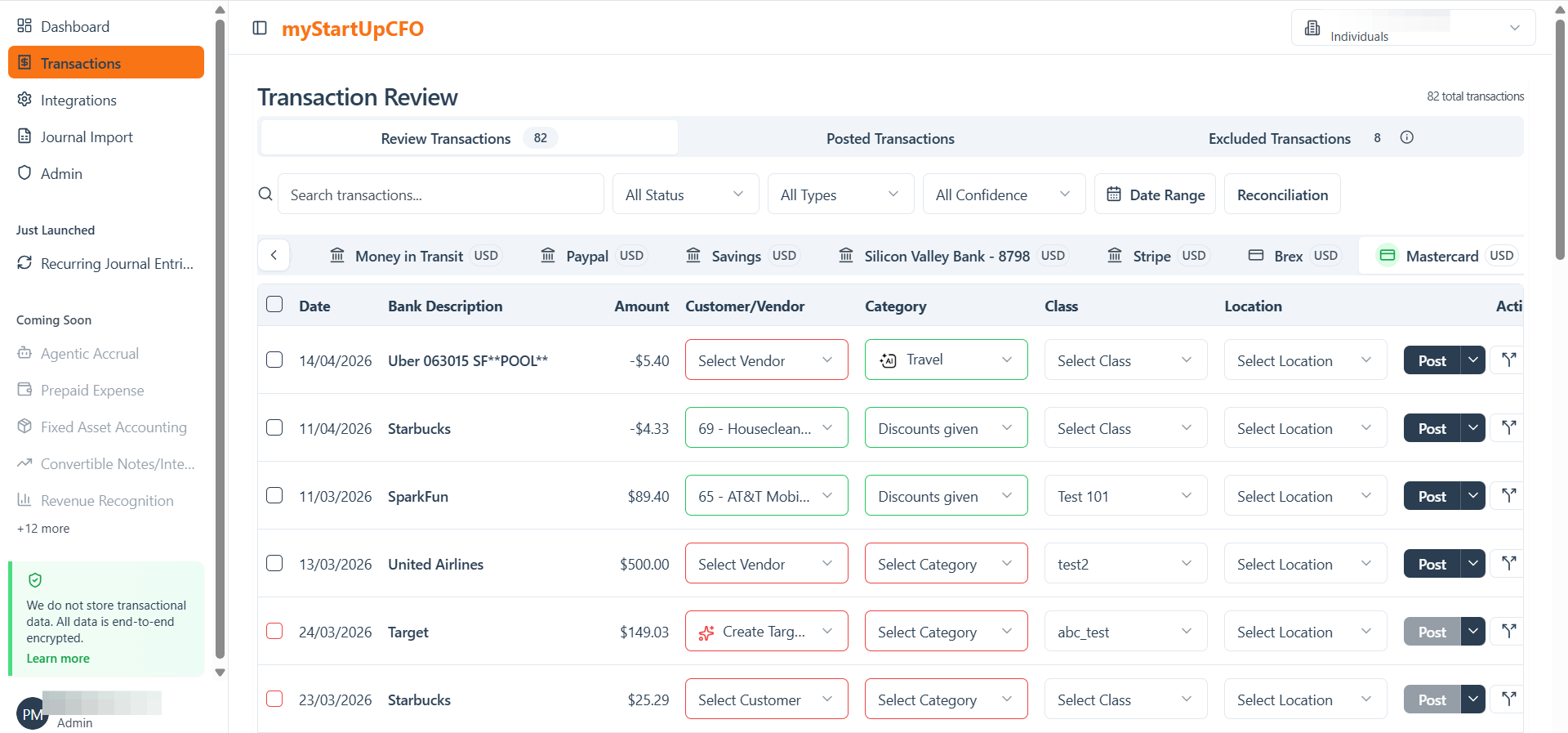The height and width of the screenshot is (733, 1568).
Task: Click the Admin shield icon
Action: click(x=24, y=173)
